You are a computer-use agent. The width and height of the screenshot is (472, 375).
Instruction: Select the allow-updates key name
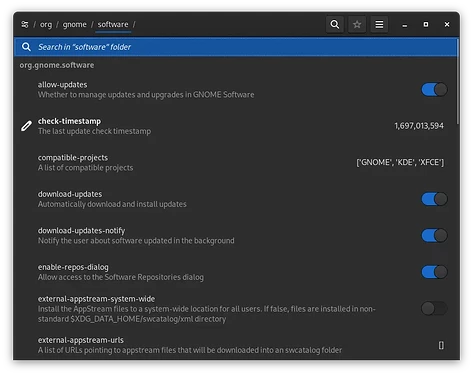pos(62,85)
